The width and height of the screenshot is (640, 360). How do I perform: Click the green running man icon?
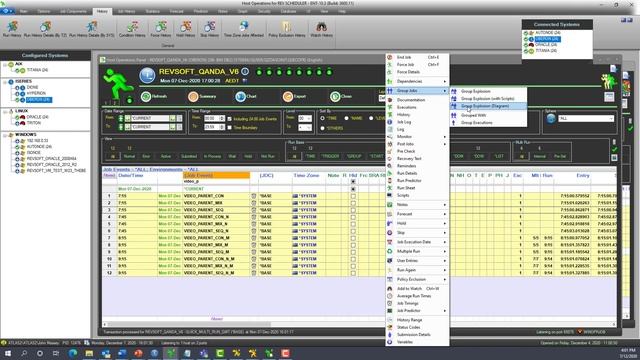pyautogui.click(x=117, y=84)
